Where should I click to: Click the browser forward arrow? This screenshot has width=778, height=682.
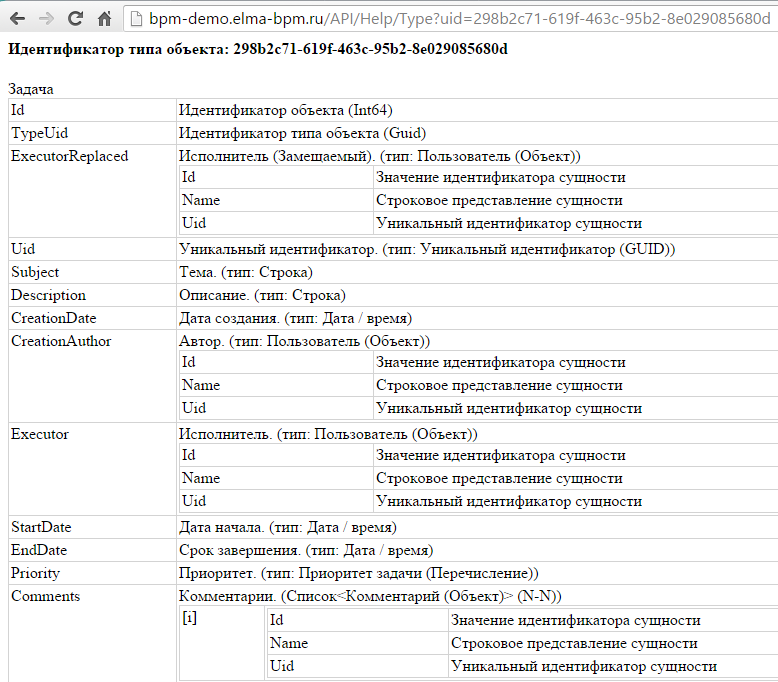pos(46,18)
